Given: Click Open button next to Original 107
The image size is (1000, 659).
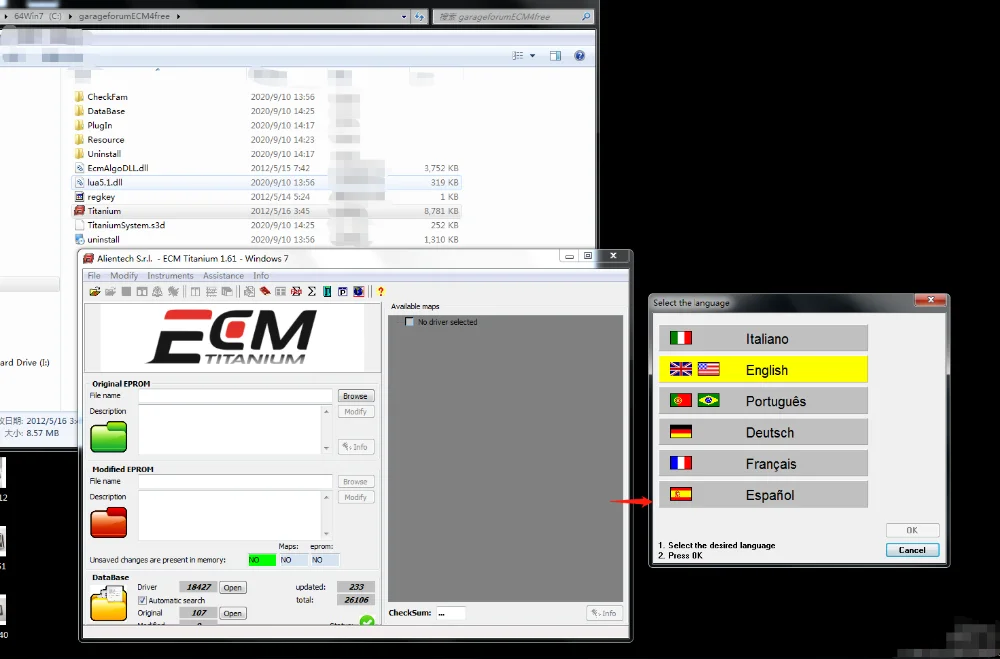Looking at the screenshot, I should click(232, 613).
